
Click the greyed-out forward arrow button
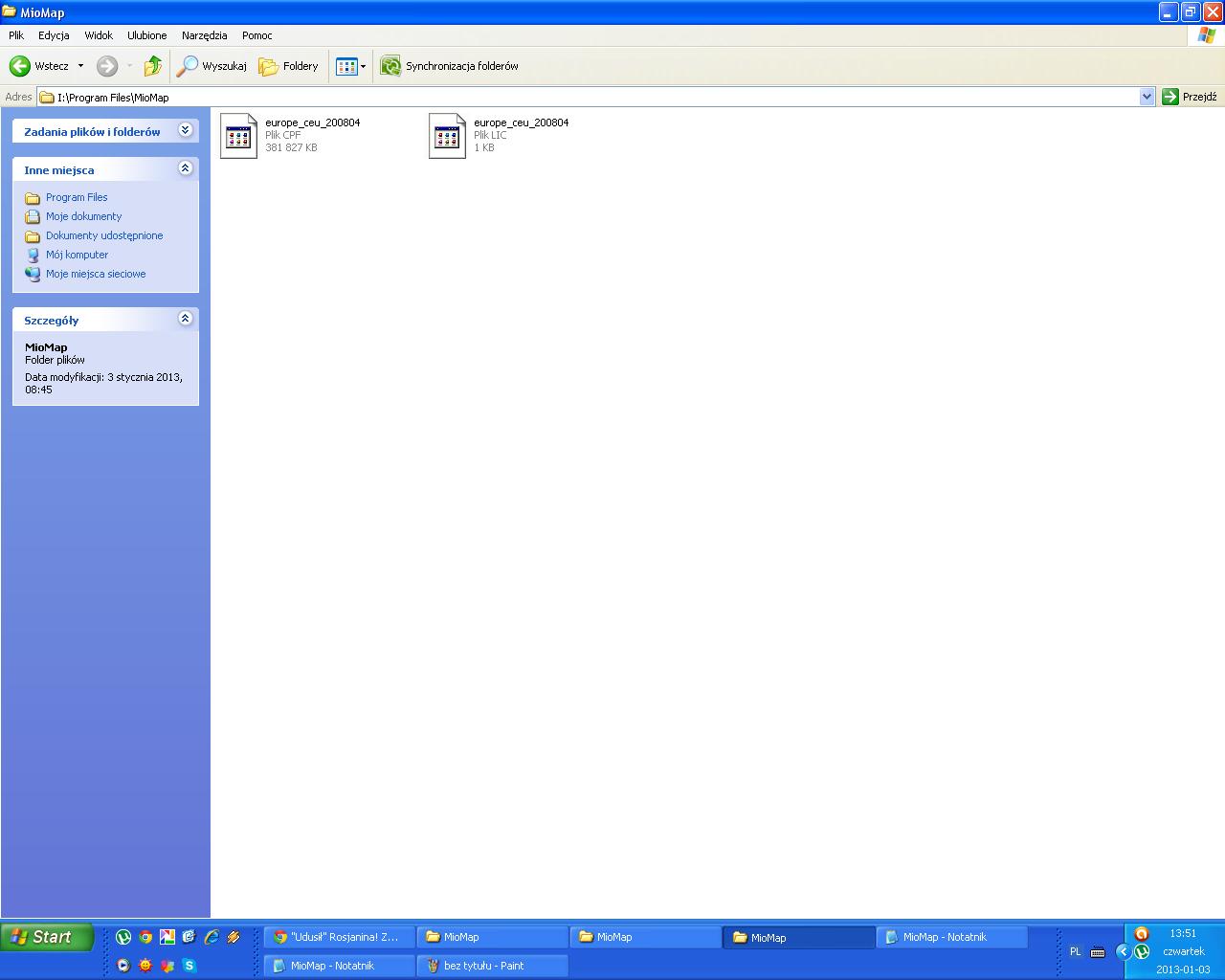[x=107, y=66]
